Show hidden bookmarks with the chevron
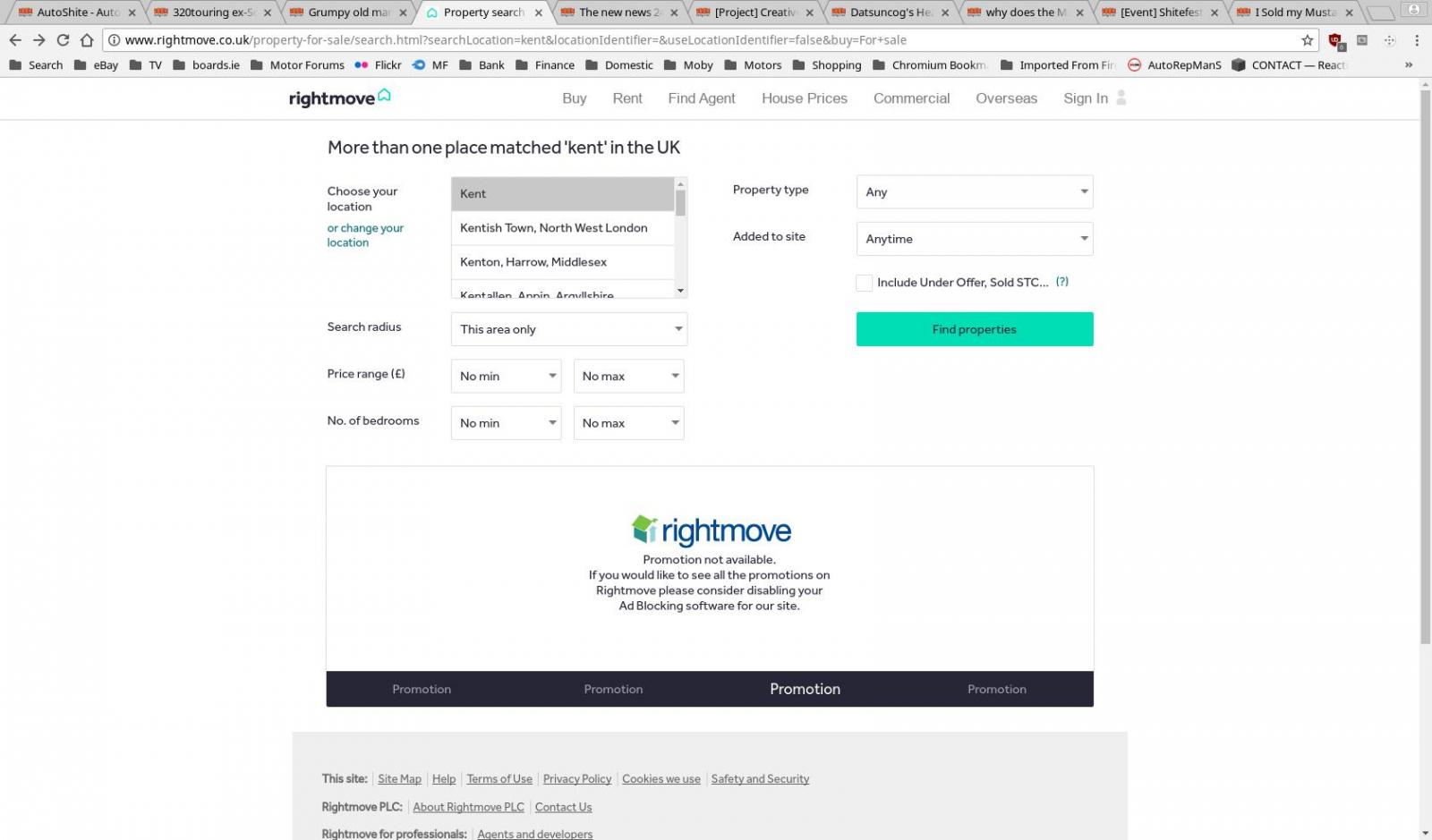The width and height of the screenshot is (1432, 840). [x=1409, y=64]
